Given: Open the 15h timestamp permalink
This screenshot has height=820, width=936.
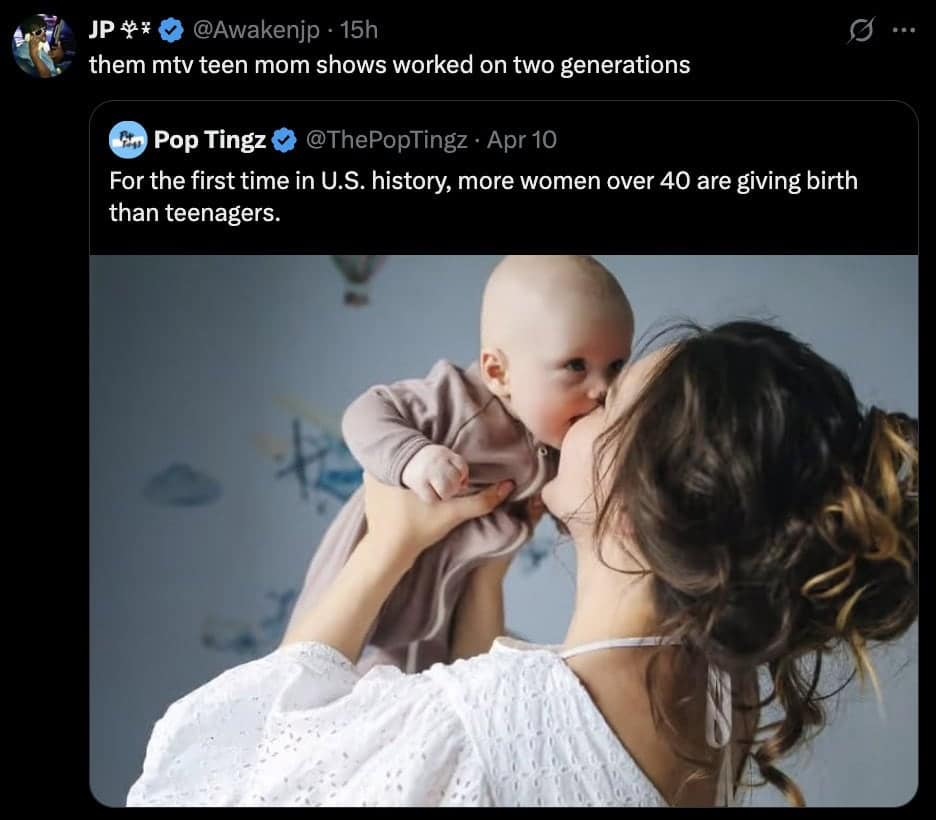Looking at the screenshot, I should (359, 31).
